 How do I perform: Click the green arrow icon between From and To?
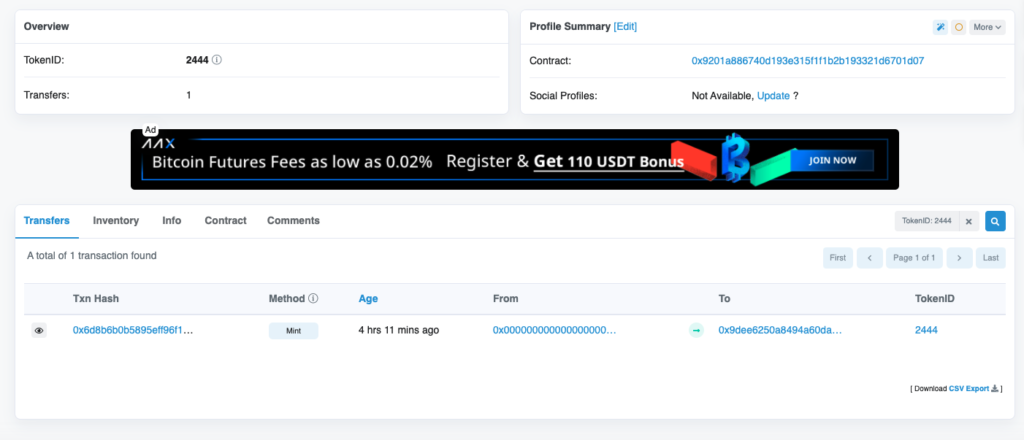click(x=696, y=331)
